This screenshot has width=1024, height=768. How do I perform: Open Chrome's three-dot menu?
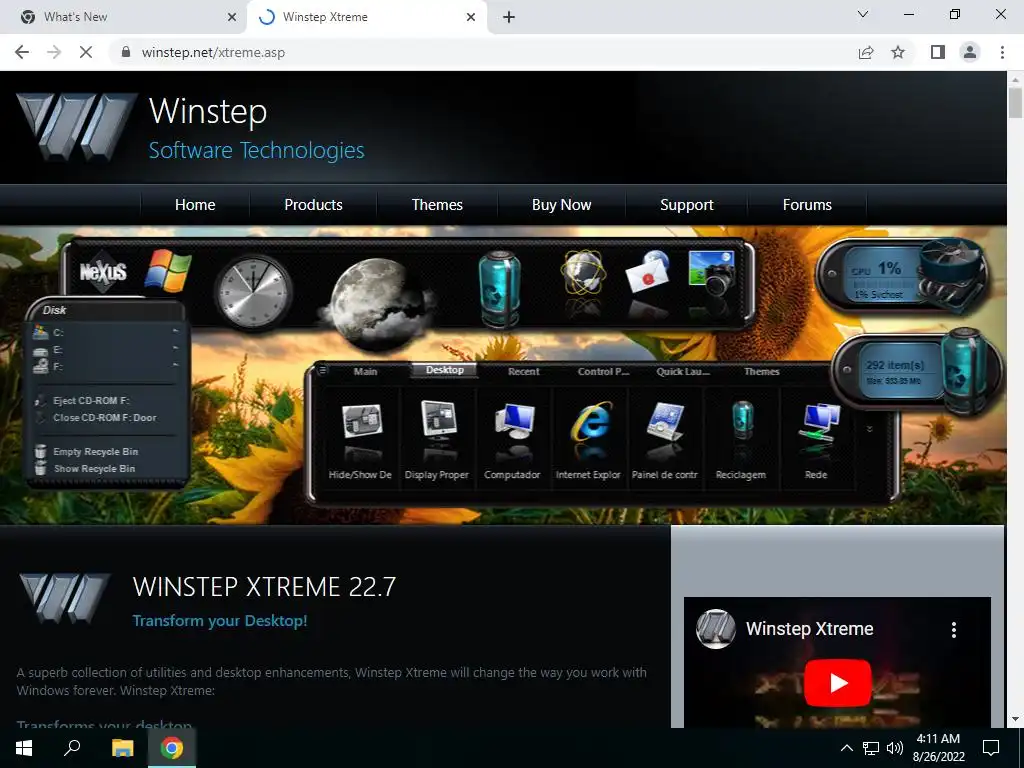pyautogui.click(x=1002, y=52)
